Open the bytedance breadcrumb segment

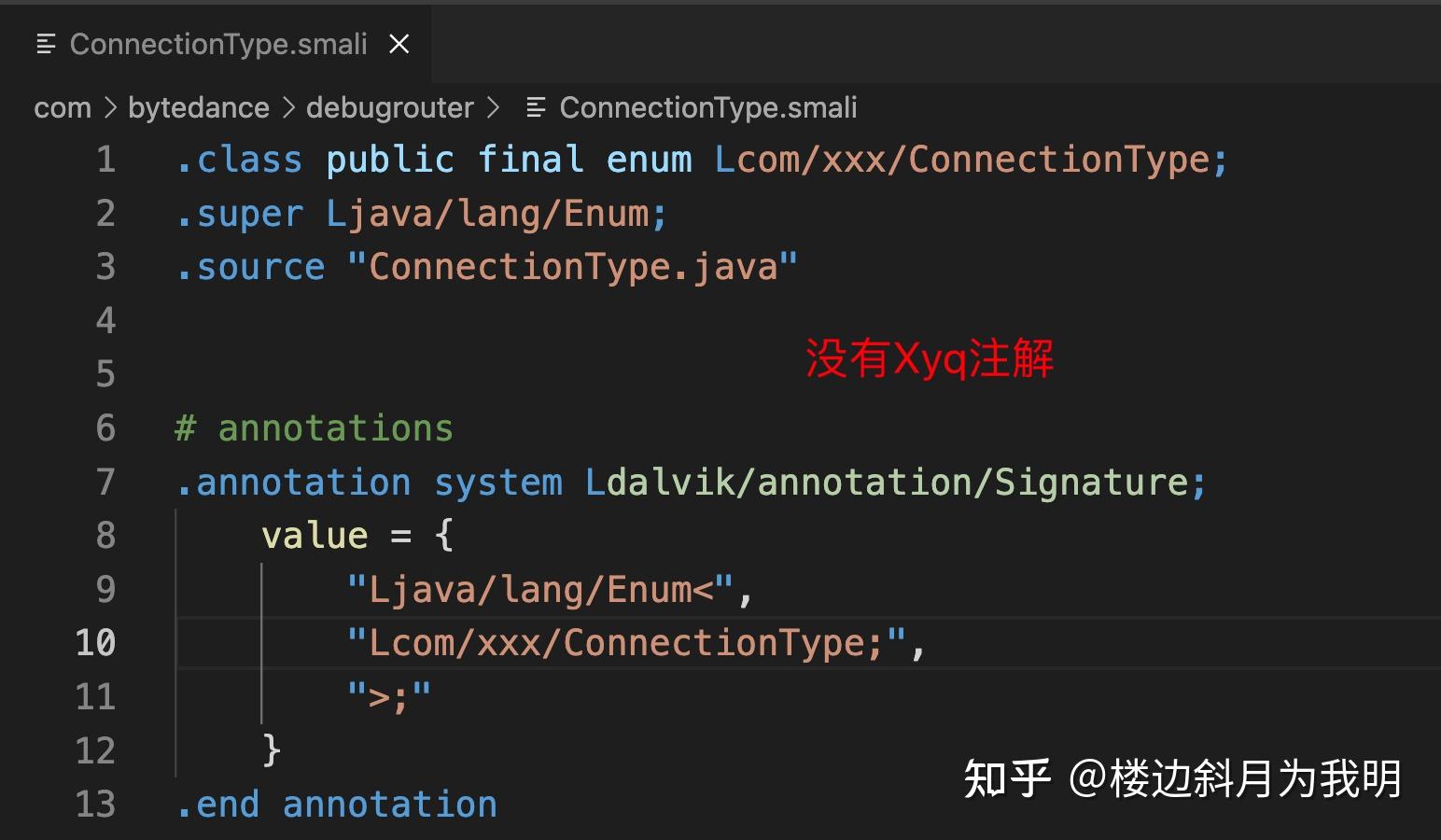(199, 108)
